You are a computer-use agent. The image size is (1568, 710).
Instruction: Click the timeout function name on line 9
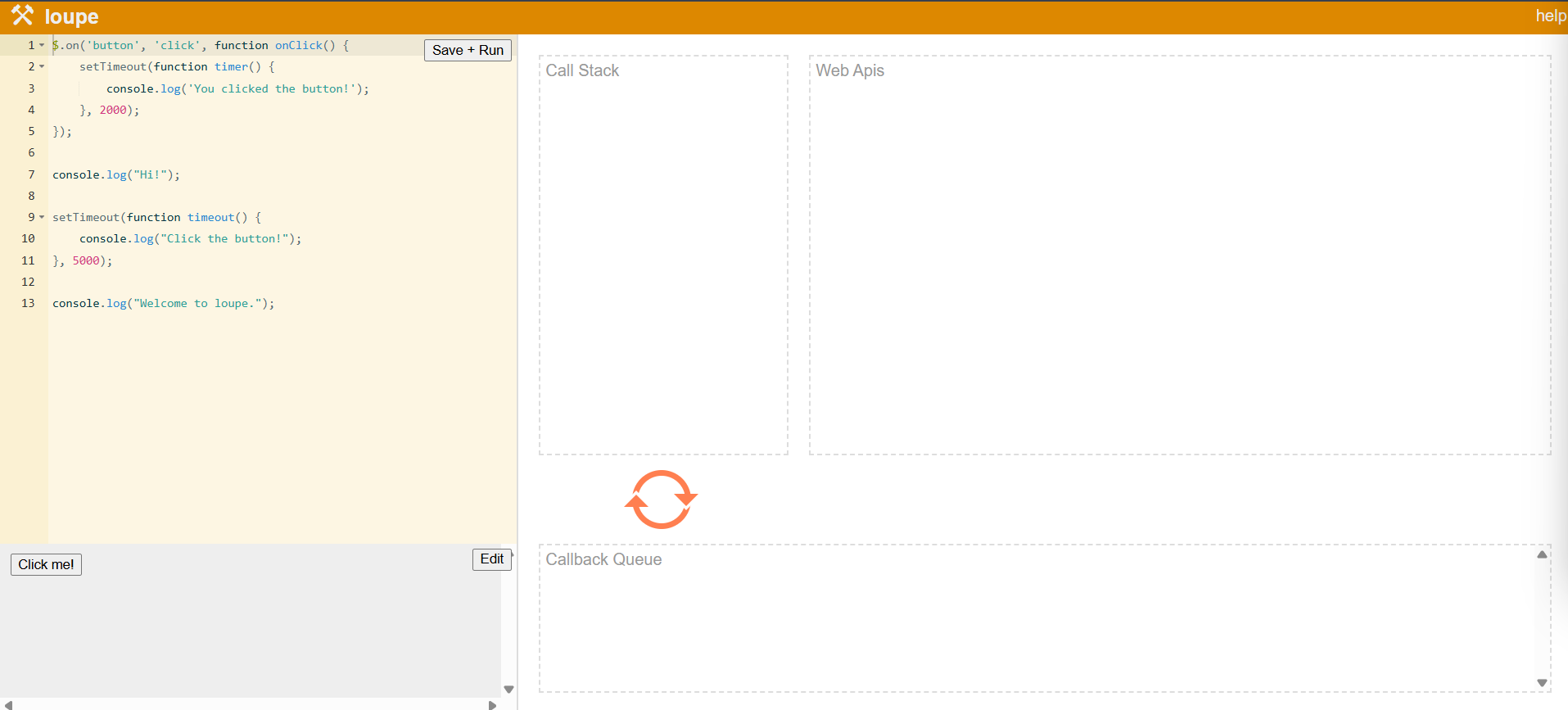[x=210, y=217]
